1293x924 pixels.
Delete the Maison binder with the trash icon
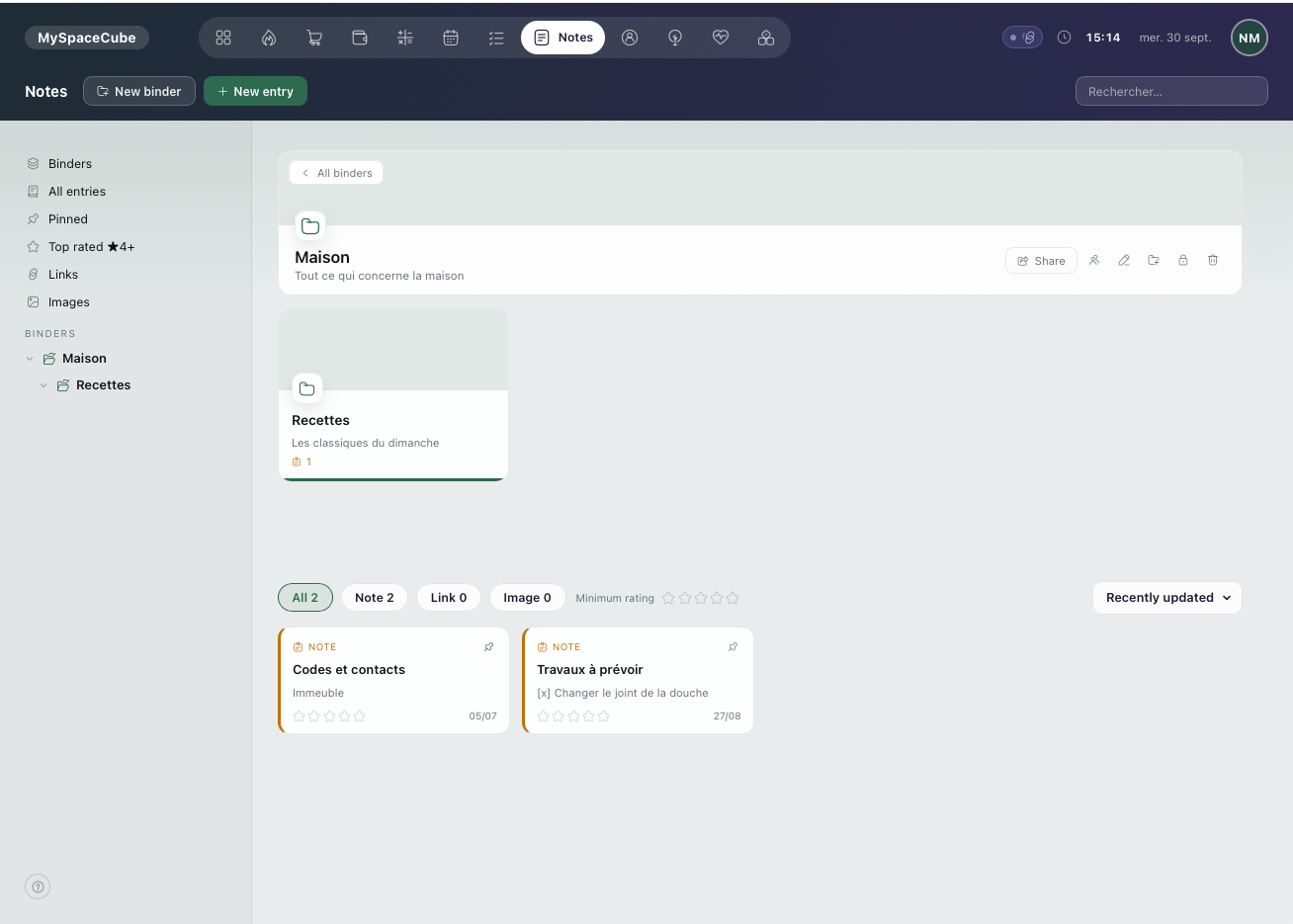click(x=1213, y=261)
